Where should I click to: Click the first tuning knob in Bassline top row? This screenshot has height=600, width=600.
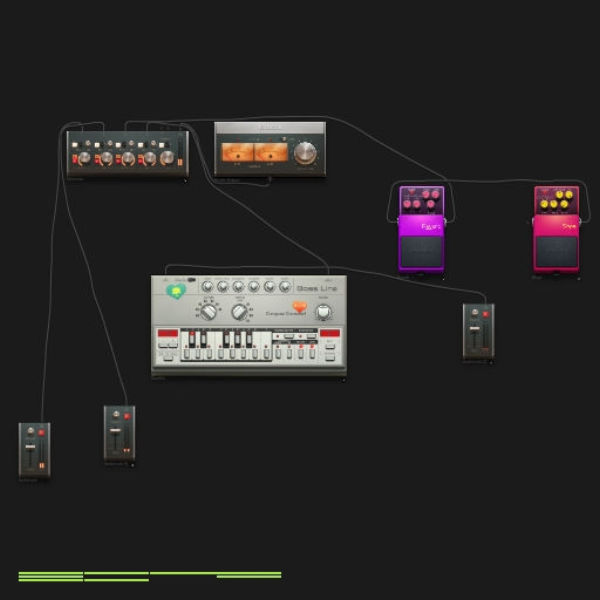click(207, 286)
